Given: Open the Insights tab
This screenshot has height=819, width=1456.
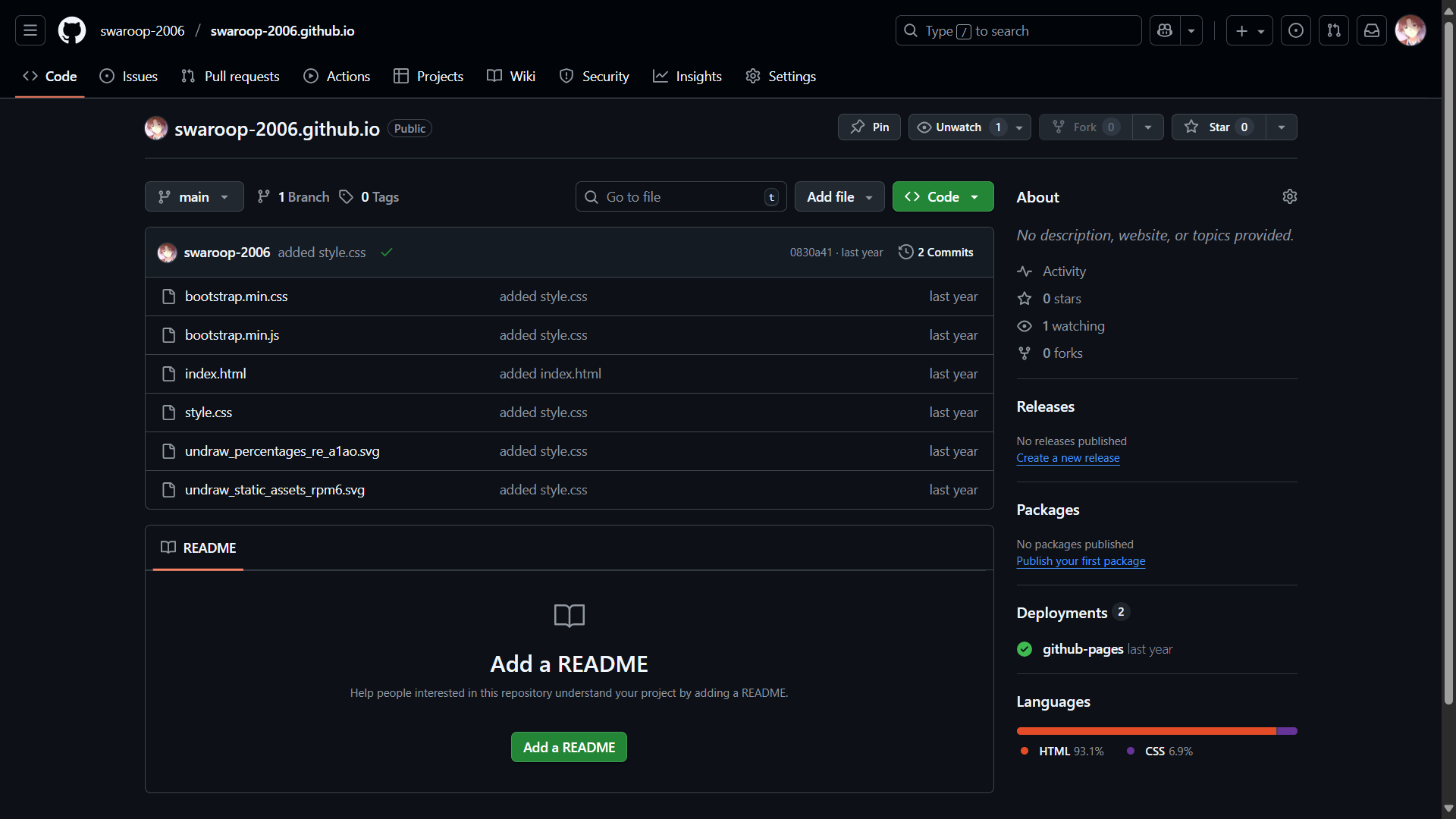Looking at the screenshot, I should pos(687,77).
